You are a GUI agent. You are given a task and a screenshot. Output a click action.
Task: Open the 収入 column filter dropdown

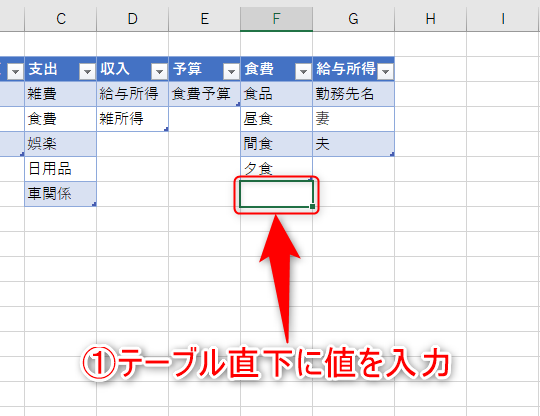(x=159, y=72)
